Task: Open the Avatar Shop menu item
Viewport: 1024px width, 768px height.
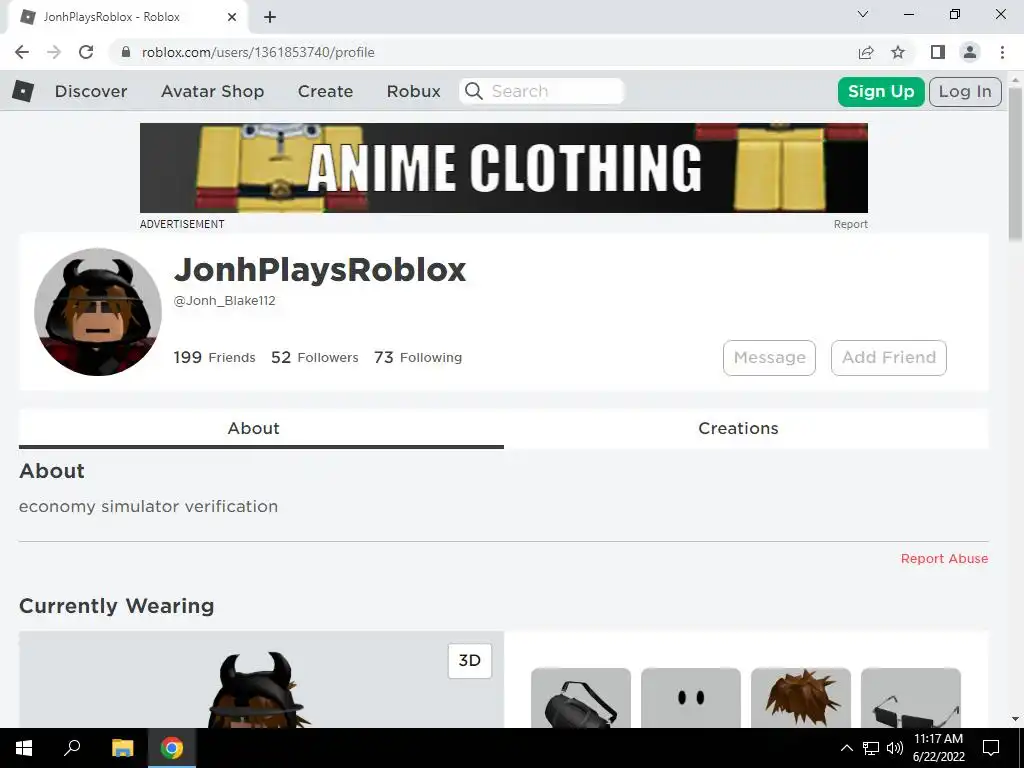Action: click(212, 91)
